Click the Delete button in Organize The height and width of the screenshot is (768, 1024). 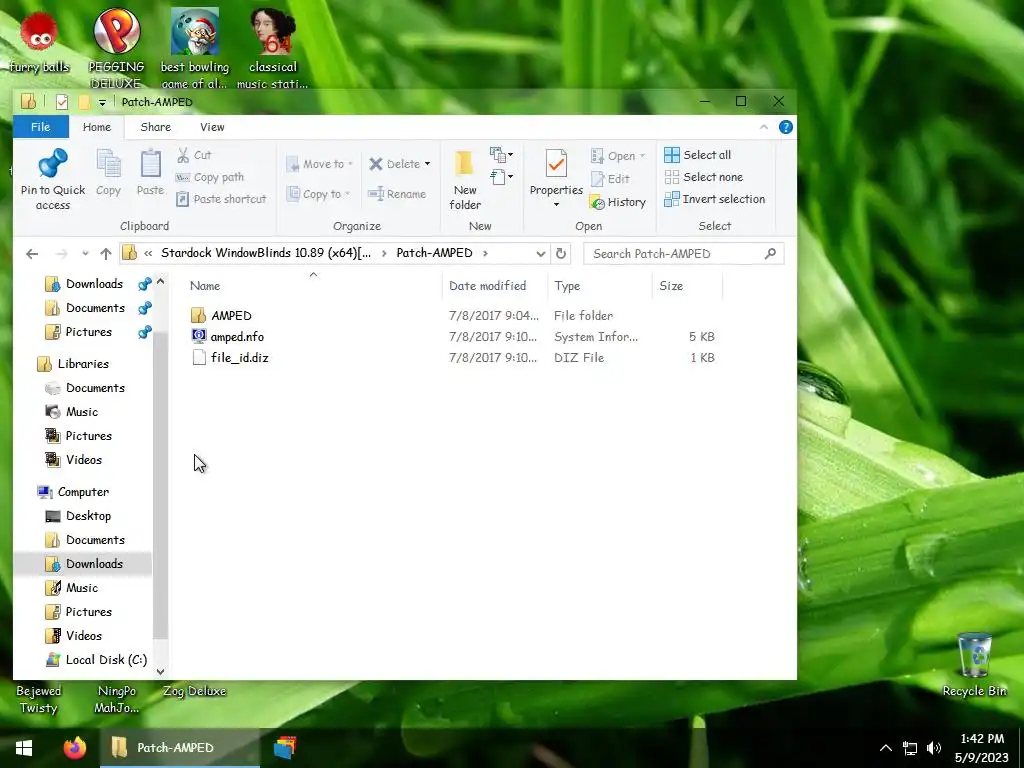pos(394,164)
